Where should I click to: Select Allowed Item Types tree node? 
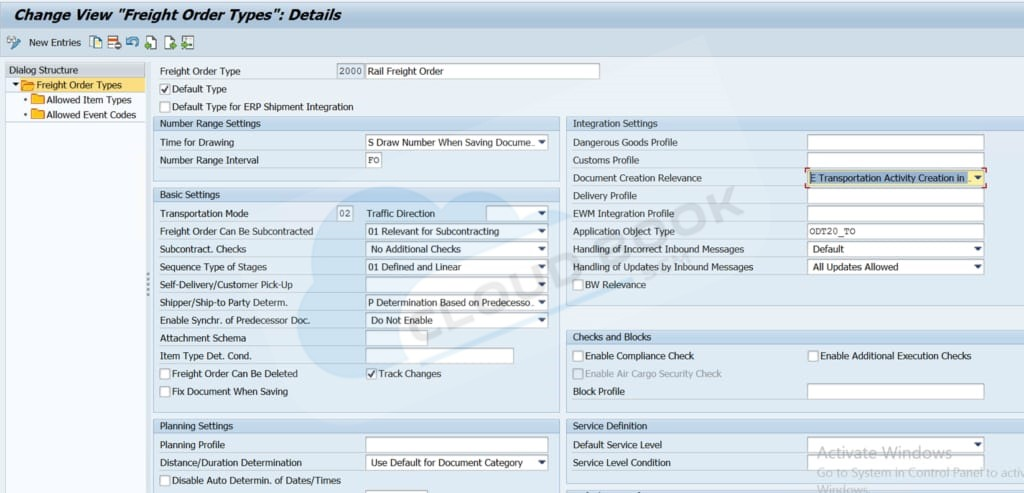89,100
